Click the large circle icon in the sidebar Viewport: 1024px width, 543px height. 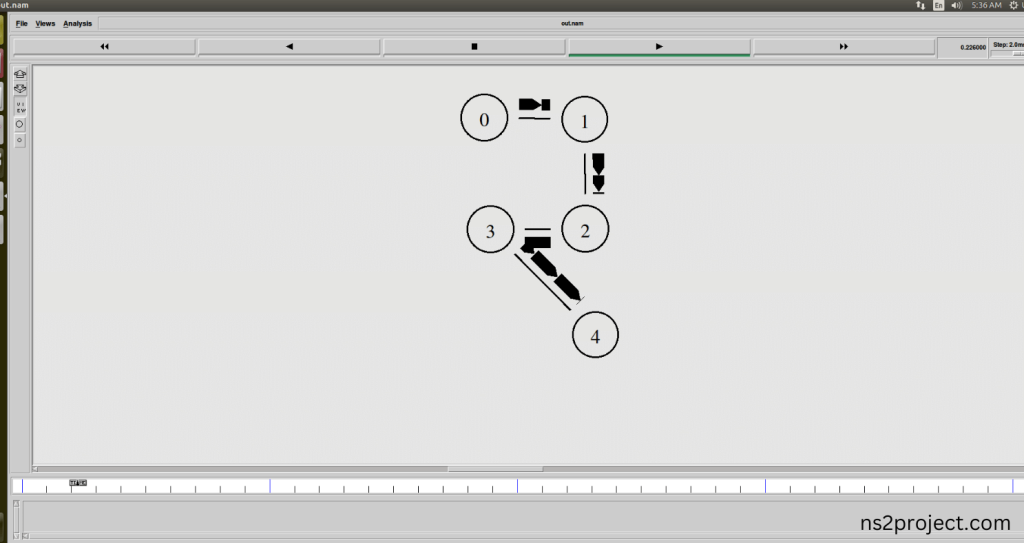point(20,124)
